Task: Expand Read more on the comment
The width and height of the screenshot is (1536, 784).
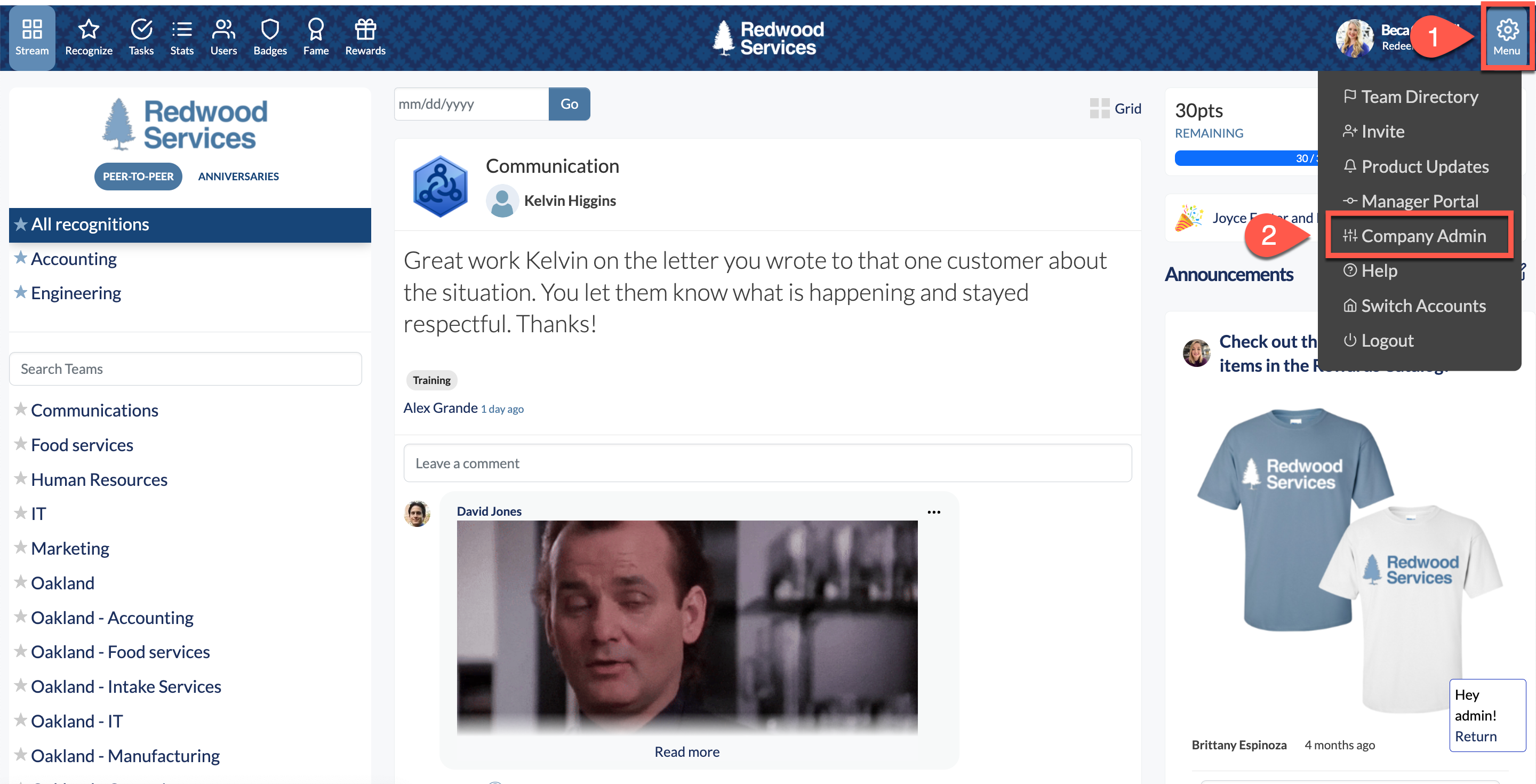Action: click(x=687, y=752)
